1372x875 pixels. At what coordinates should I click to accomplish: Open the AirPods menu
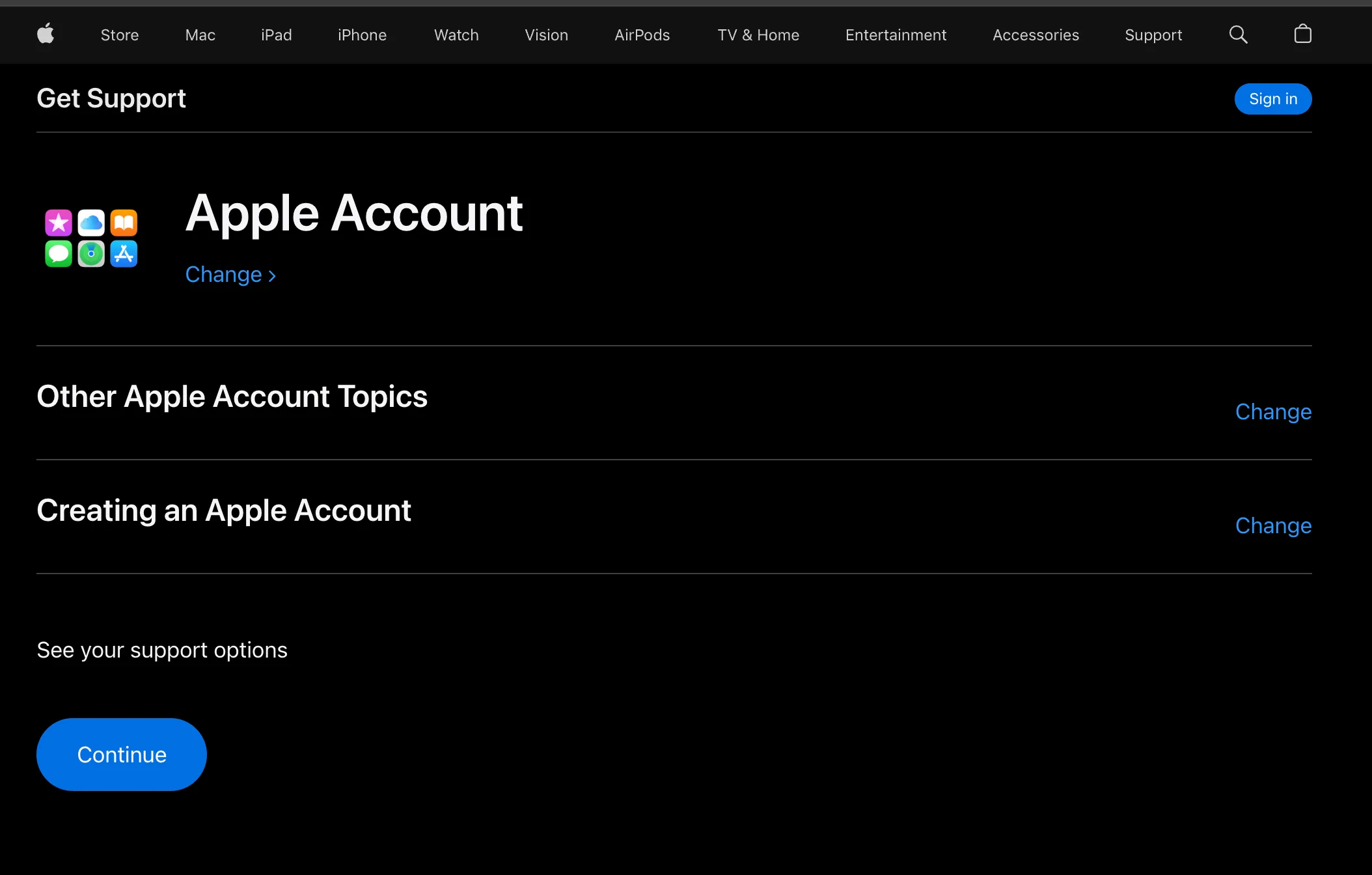(642, 35)
